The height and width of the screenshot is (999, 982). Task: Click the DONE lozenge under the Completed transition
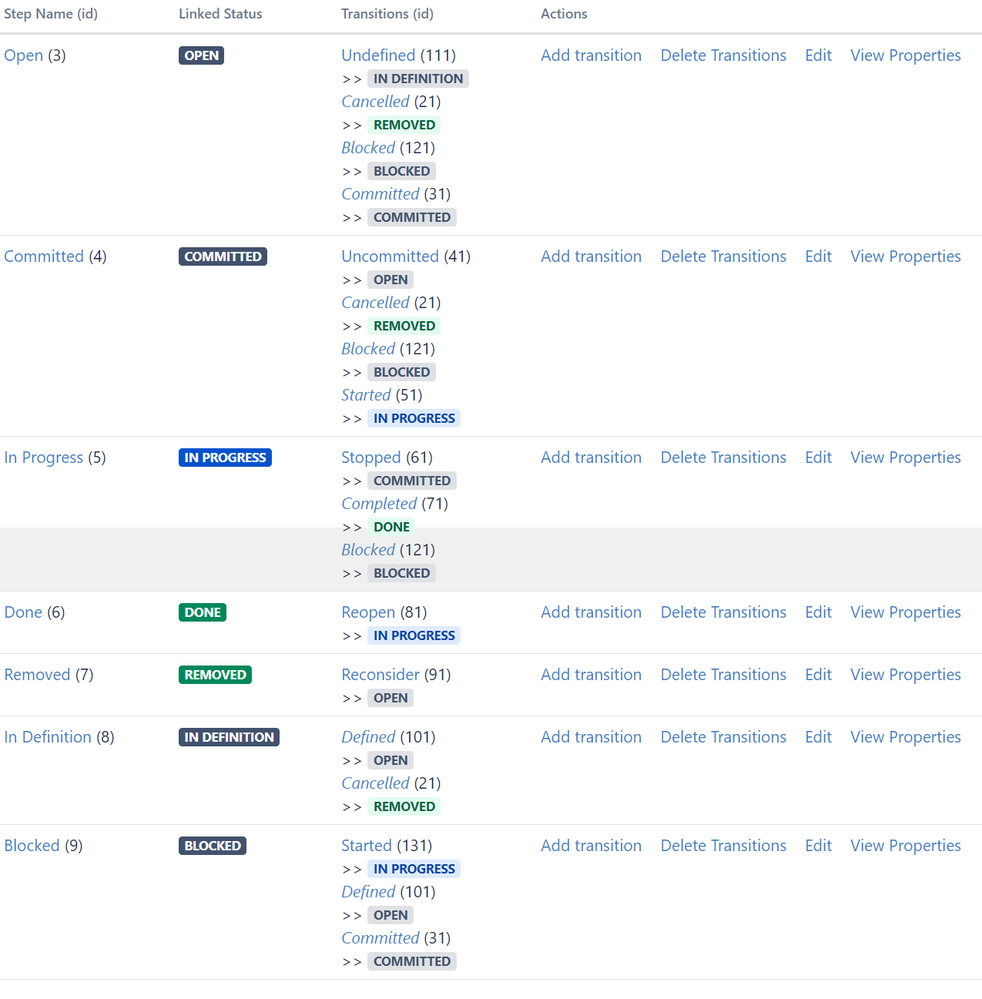(391, 526)
